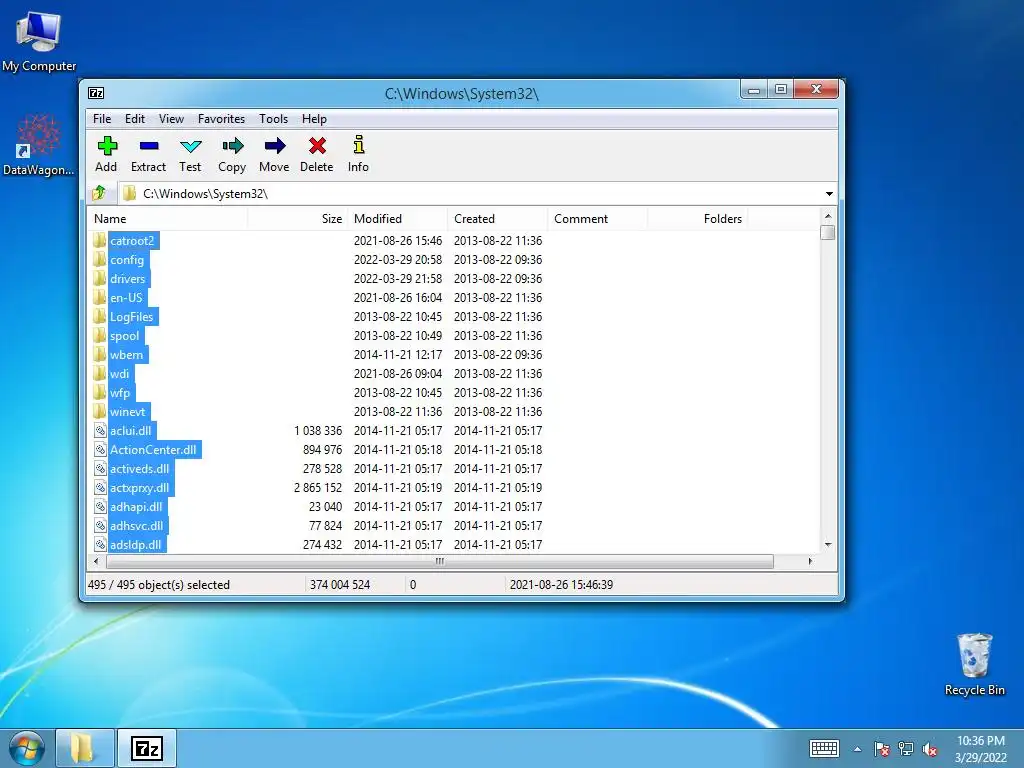Screen dimensions: 1024x768
Task: Click the Copy toolbar icon
Action: click(x=232, y=146)
